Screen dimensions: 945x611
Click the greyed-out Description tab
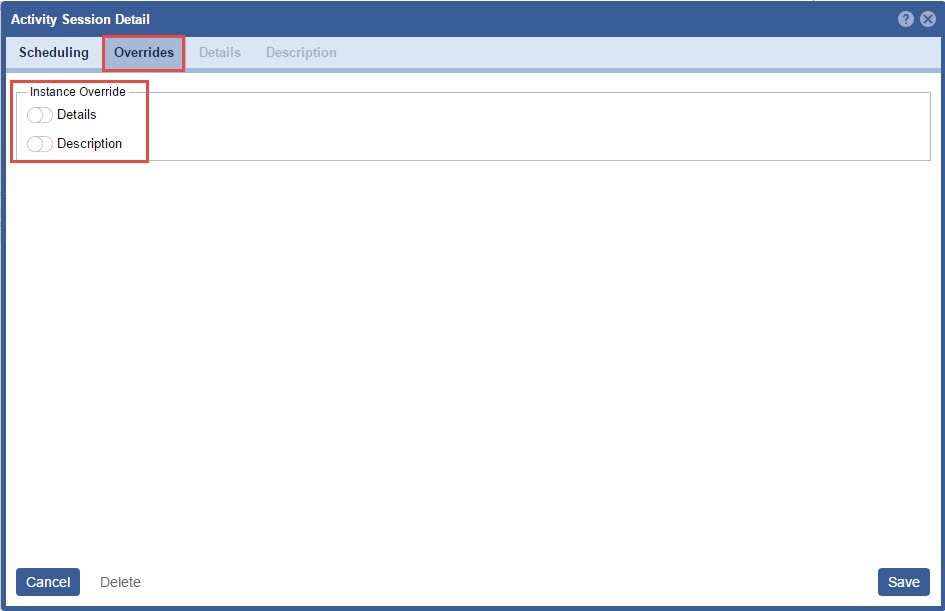coord(301,52)
